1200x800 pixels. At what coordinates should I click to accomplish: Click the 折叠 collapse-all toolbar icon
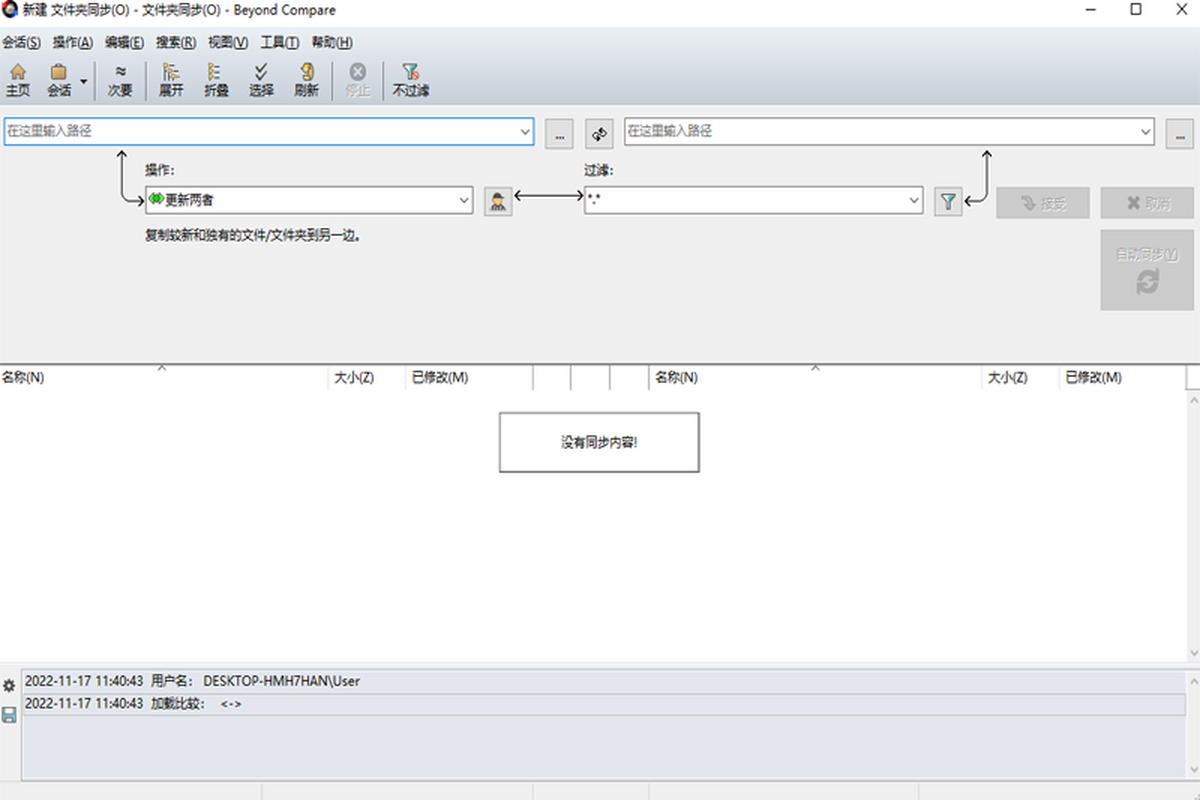click(x=216, y=80)
